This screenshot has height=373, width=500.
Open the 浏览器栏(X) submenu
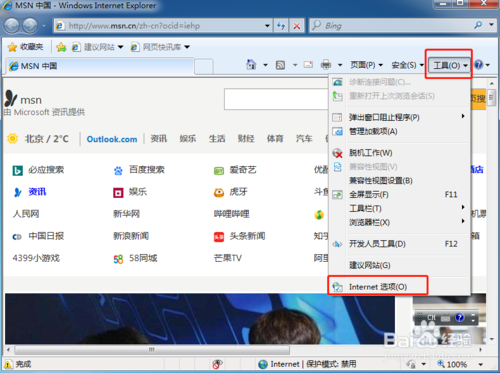tap(399, 222)
